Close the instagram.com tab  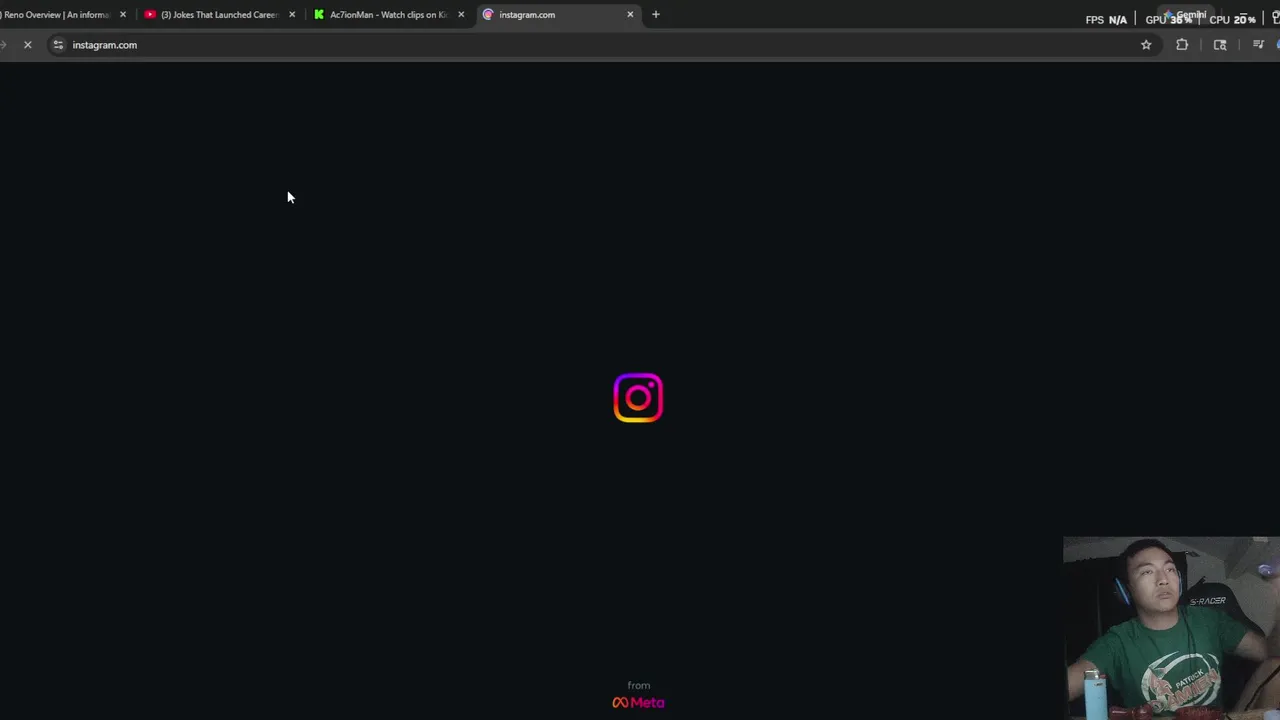630,15
